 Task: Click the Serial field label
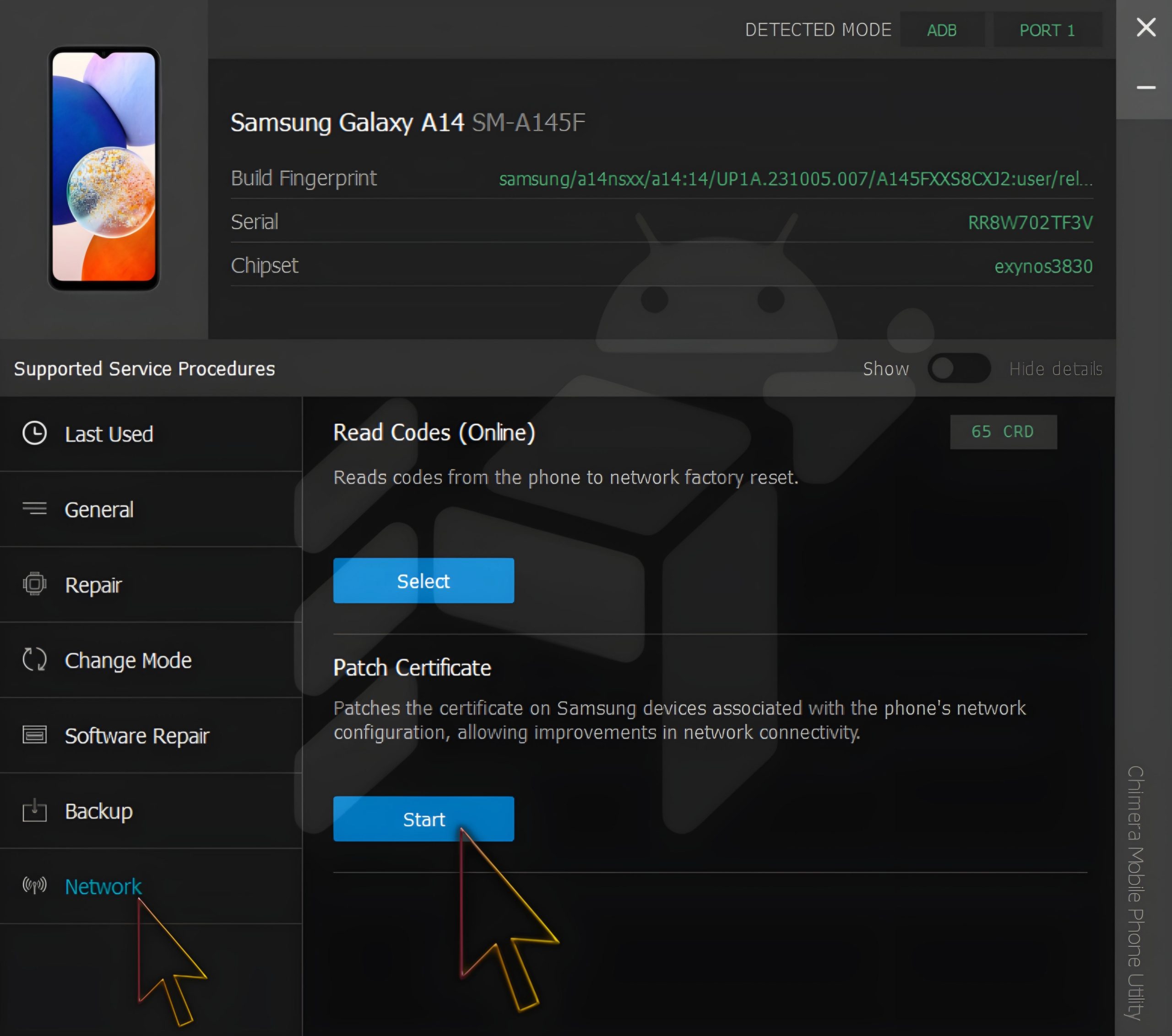pos(254,222)
